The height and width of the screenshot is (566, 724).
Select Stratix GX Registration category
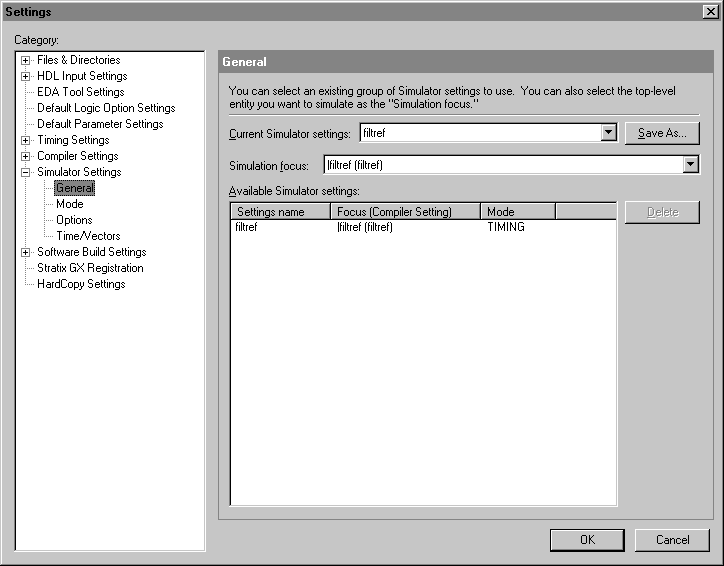90,268
